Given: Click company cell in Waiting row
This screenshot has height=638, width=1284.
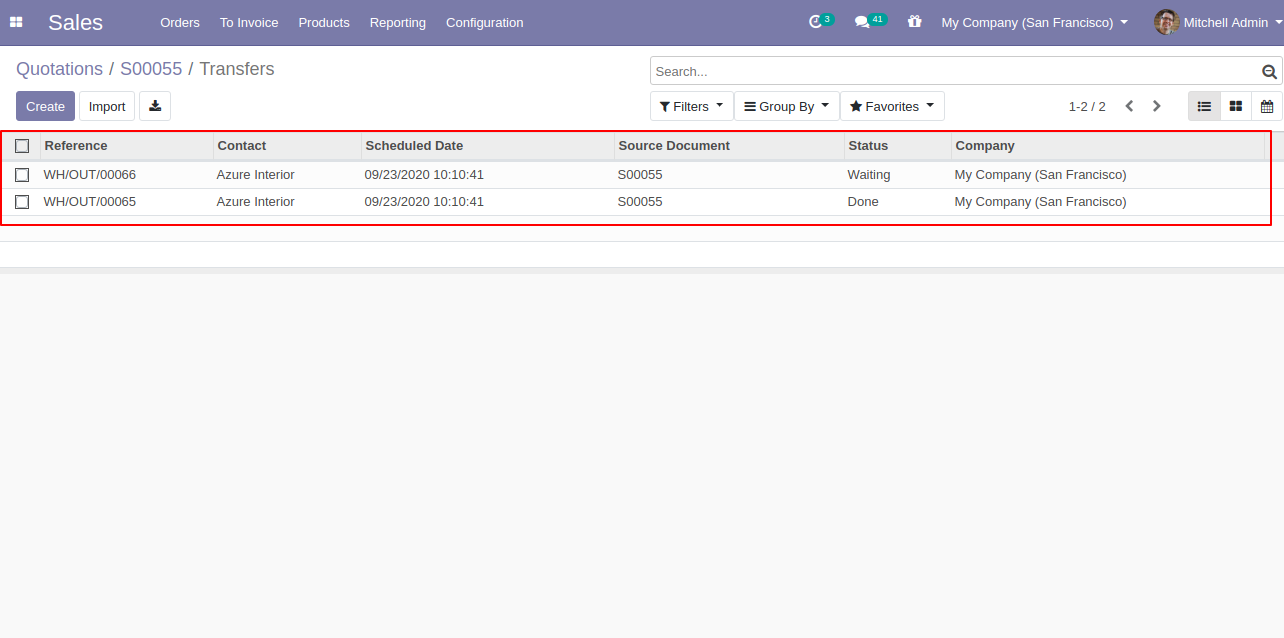Looking at the screenshot, I should coord(1041,175).
